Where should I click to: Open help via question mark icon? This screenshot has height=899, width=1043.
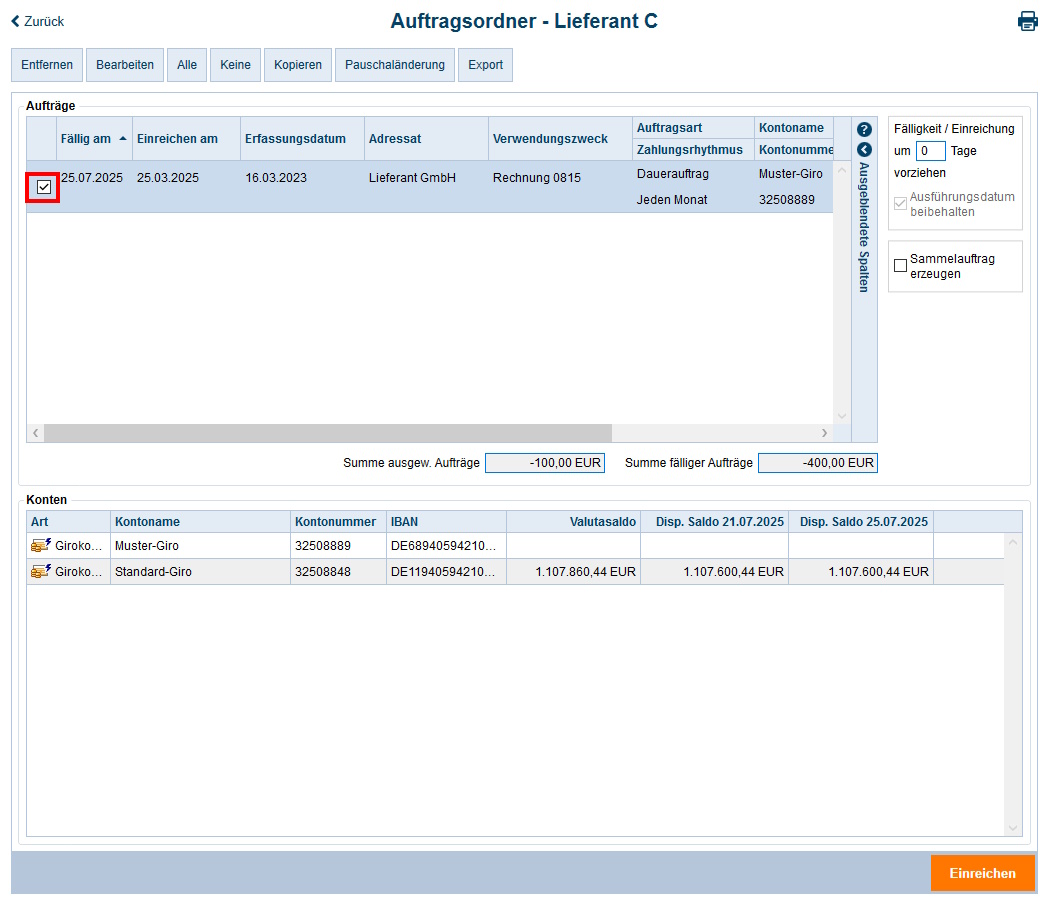click(865, 130)
